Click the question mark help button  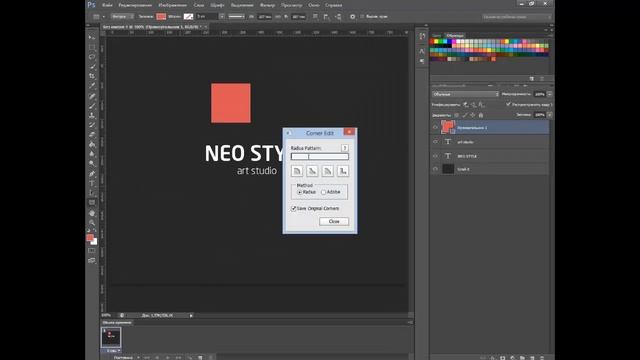[345, 148]
